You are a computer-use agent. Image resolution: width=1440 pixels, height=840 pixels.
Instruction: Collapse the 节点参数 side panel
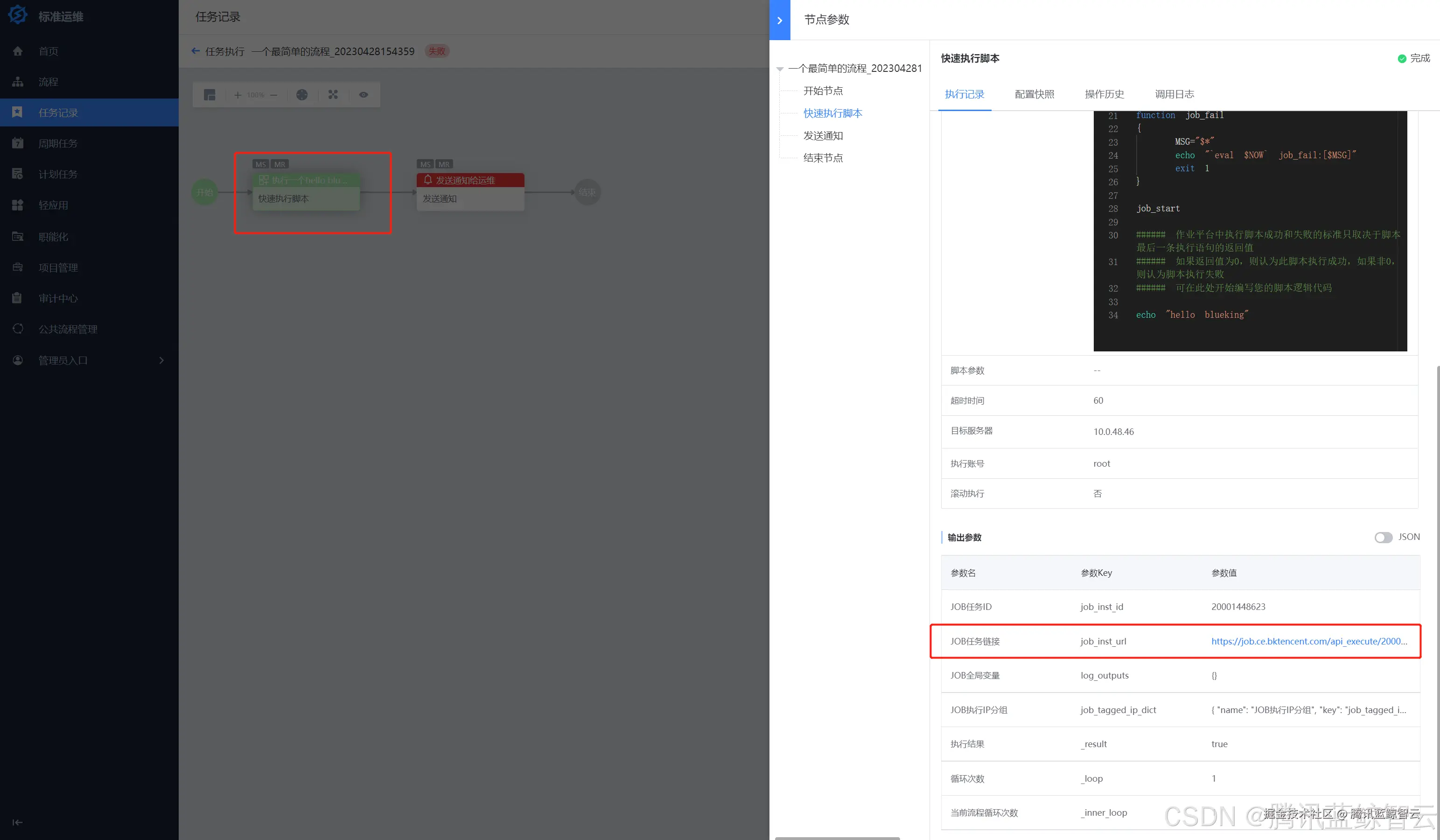[779, 20]
